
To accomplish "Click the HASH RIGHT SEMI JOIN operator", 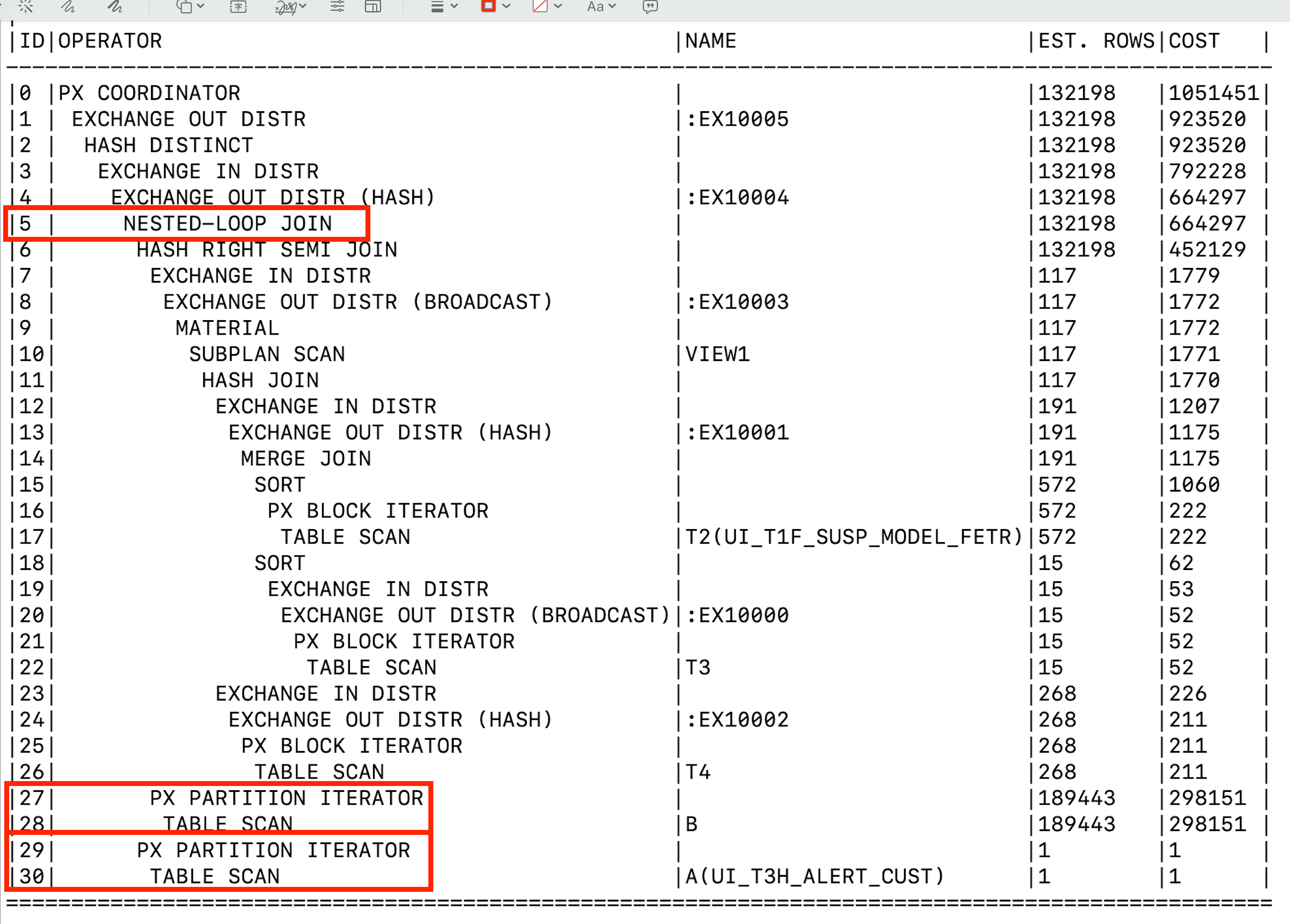I will coord(267,250).
